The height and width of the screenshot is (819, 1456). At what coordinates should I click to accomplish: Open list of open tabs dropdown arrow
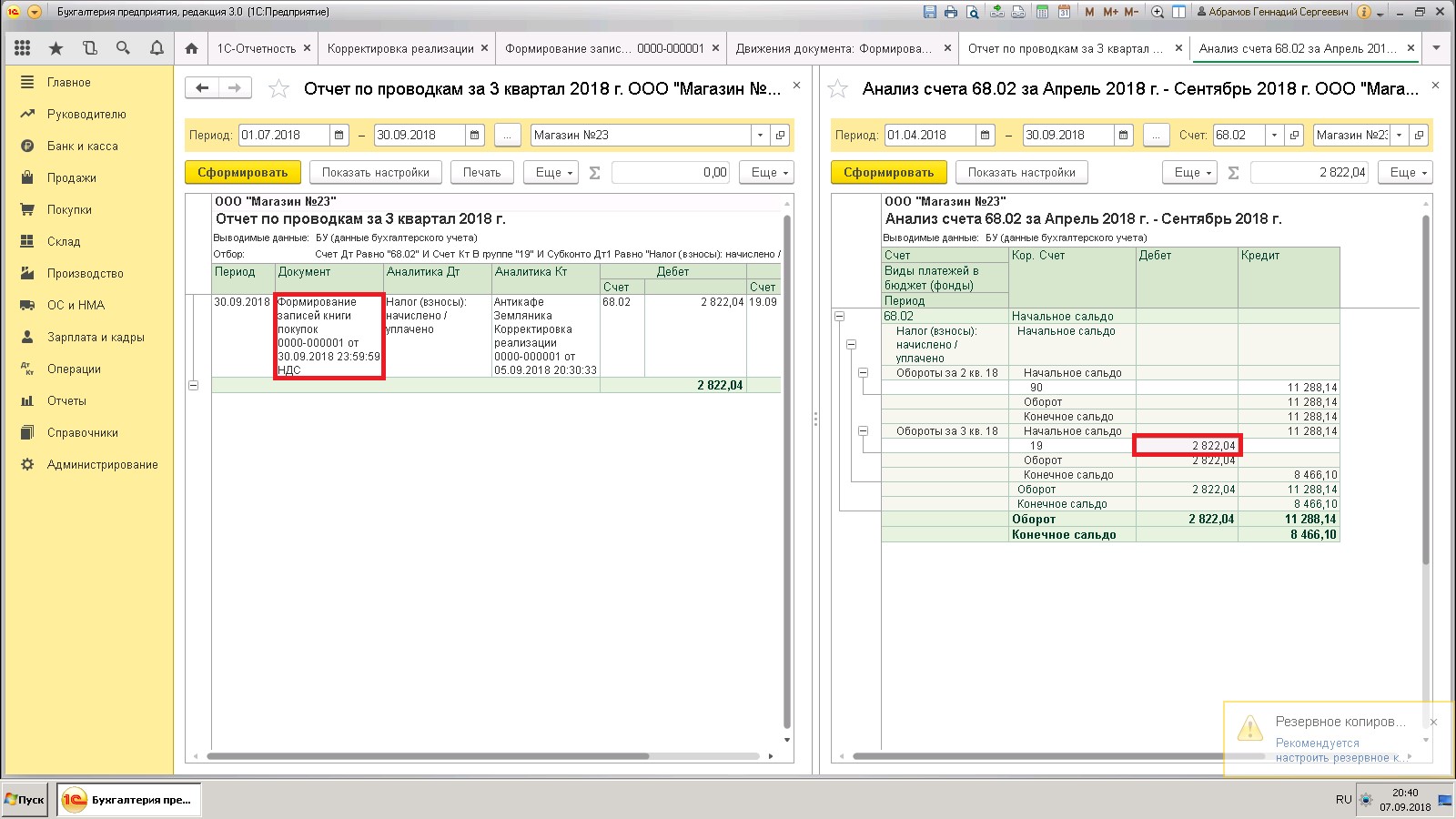(1436, 48)
